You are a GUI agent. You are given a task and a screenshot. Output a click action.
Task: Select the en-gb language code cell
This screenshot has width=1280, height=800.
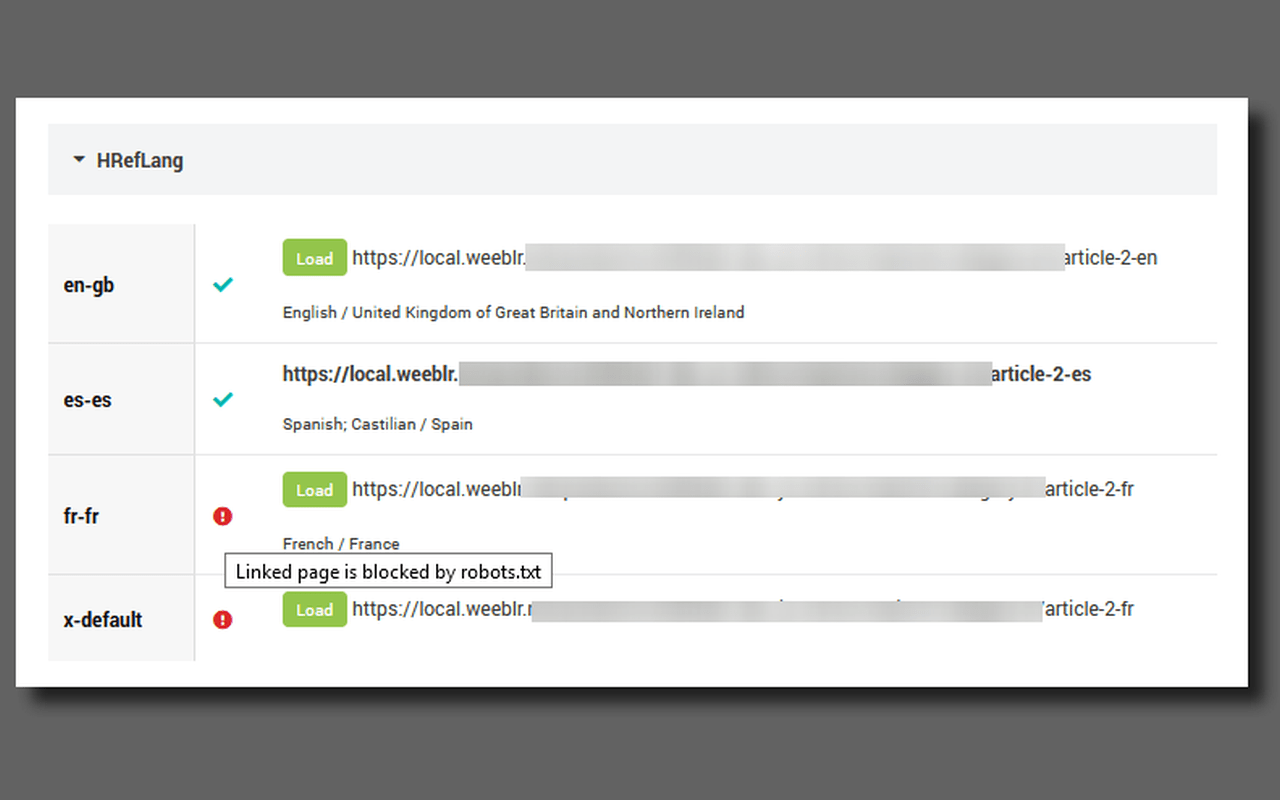tap(121, 285)
